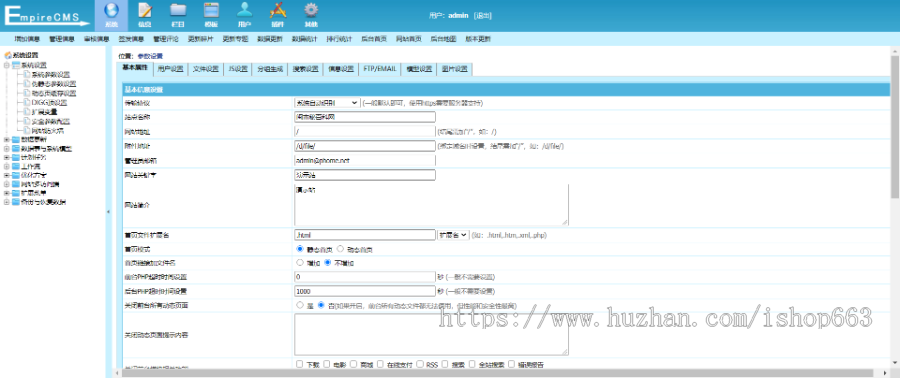Collapse the left sidebar with the arrow handle

click(109, 212)
